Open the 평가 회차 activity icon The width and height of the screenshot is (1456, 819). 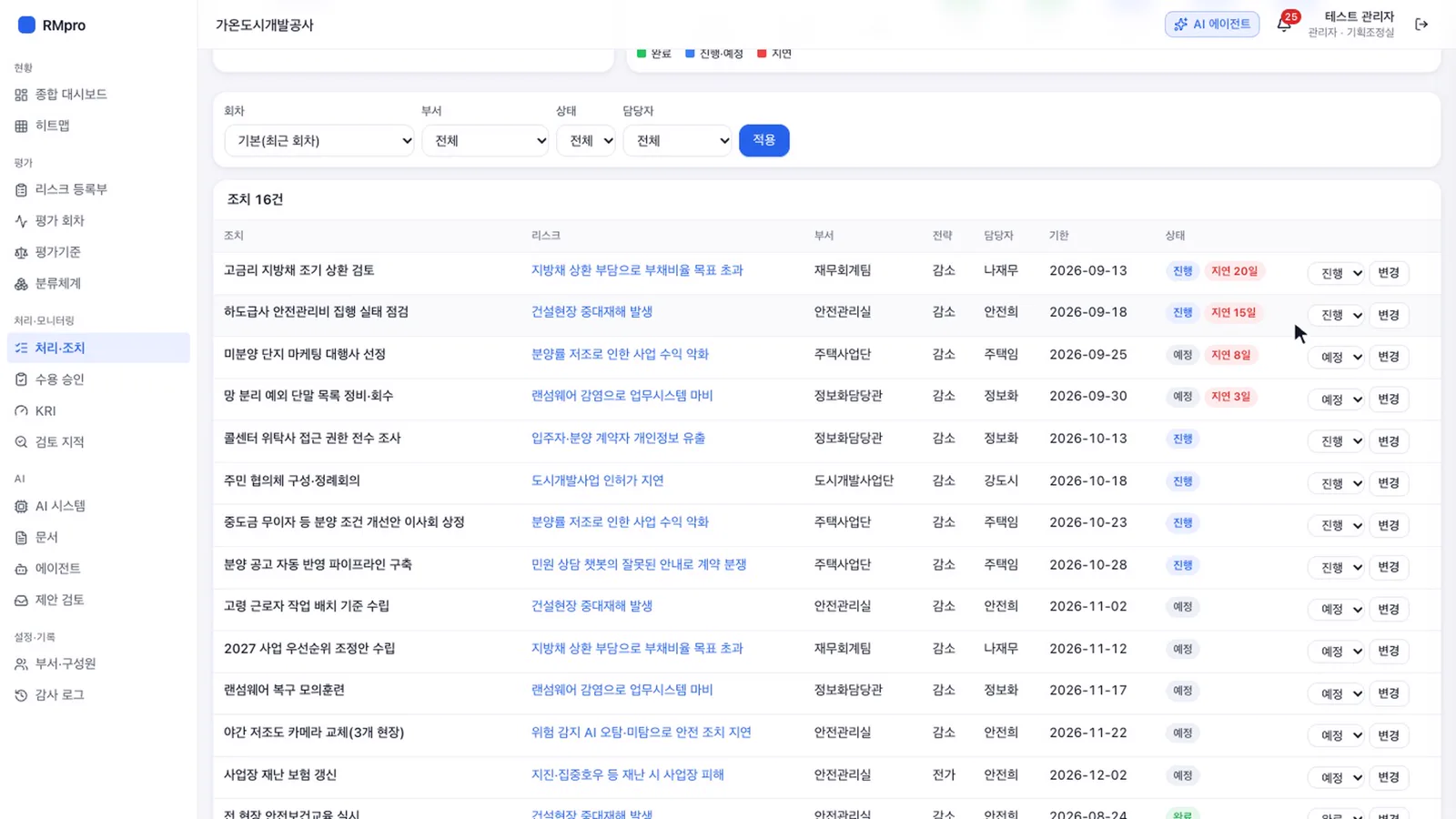tap(21, 221)
